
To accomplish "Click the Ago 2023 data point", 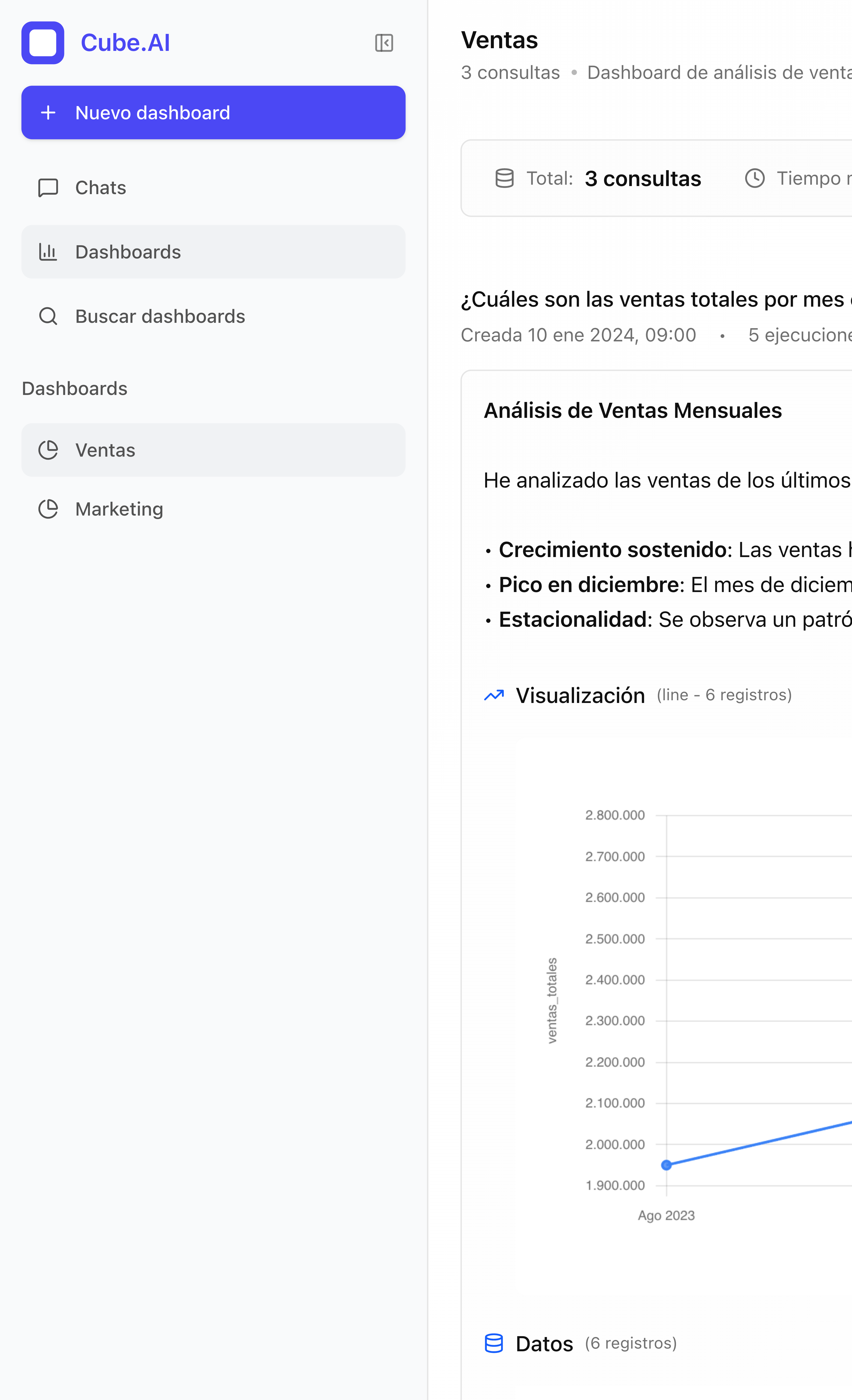I will 666,1165.
